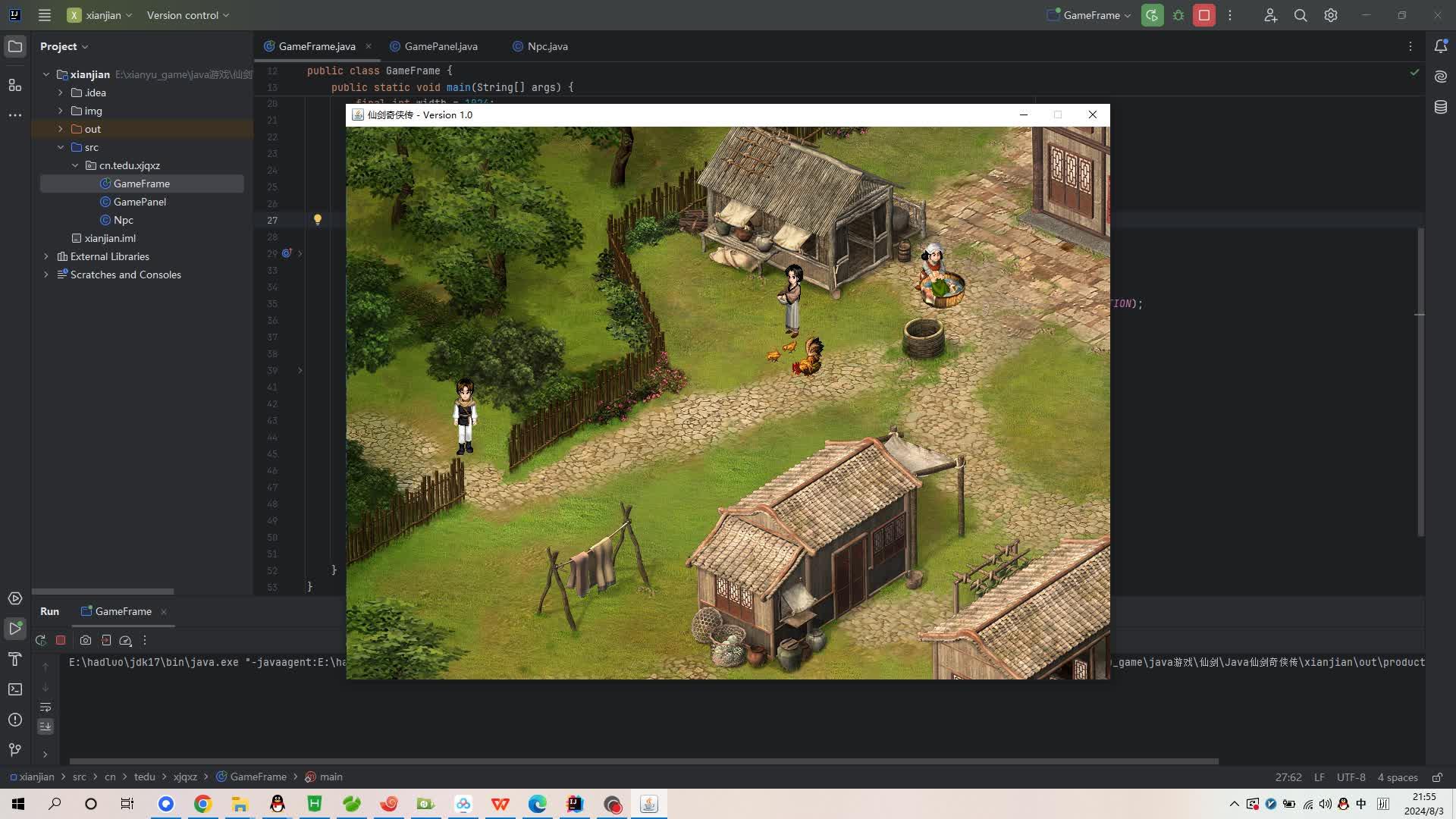Click the 'Npc.java' editor tab
Screen dimensions: 1456x819
coord(548,46)
